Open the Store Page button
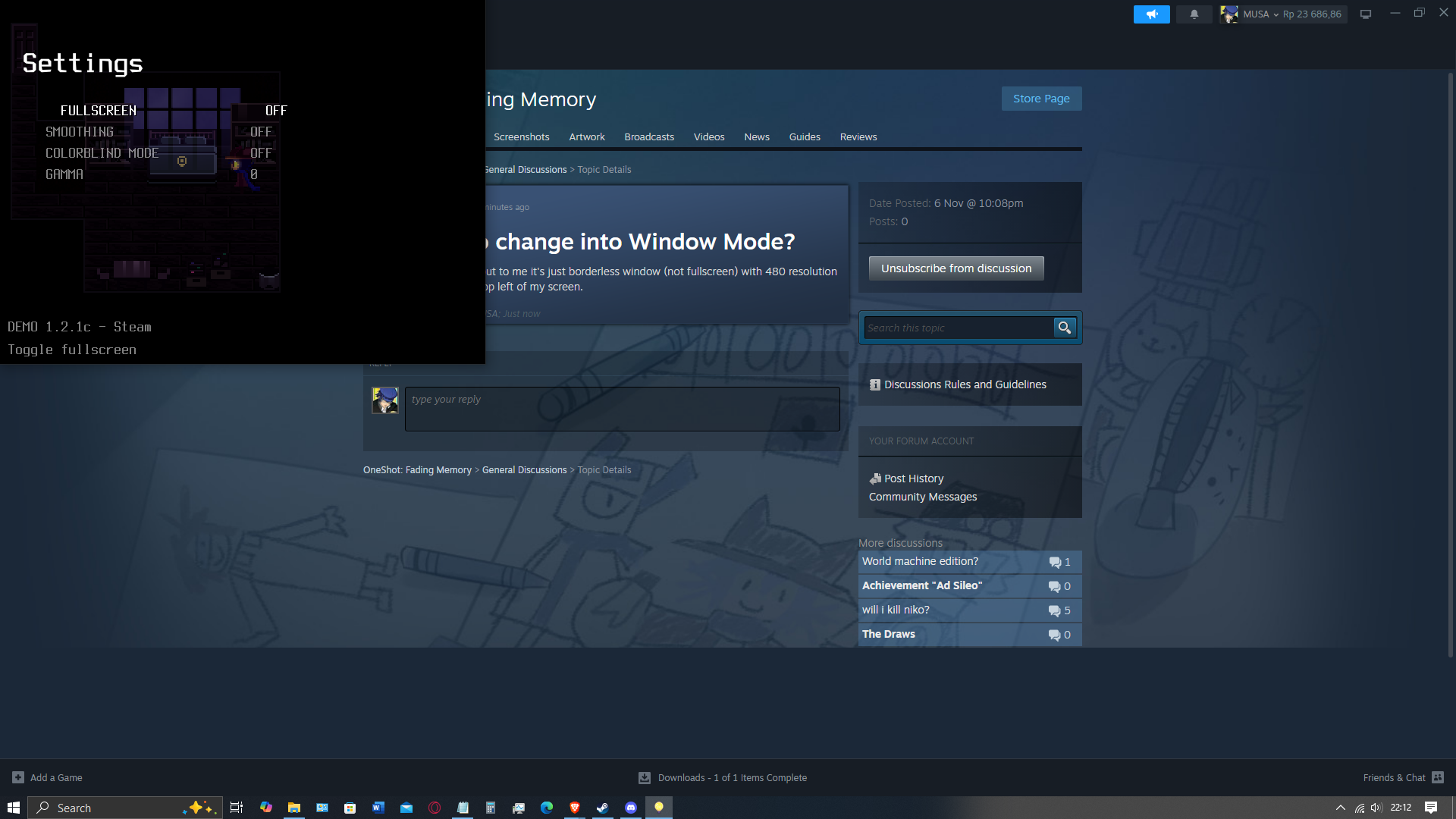1456x819 pixels. pyautogui.click(x=1041, y=99)
